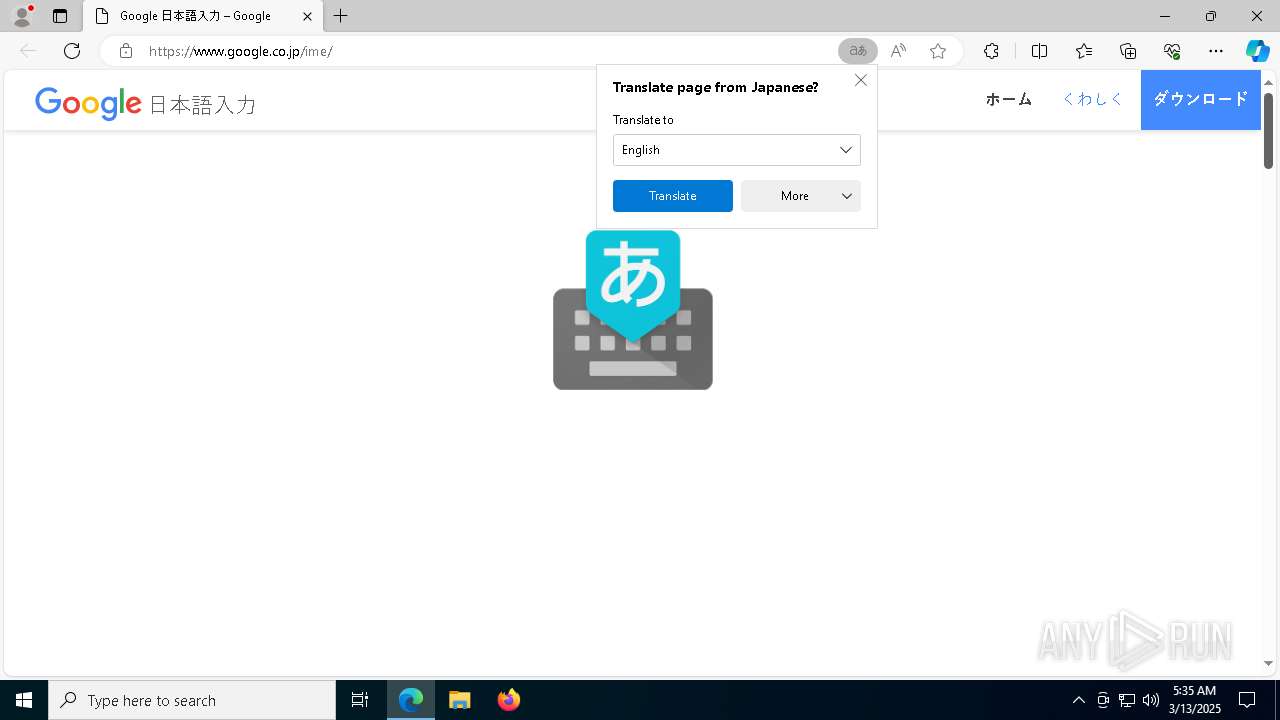Click the vertical scrollbar thumb
The width and height of the screenshot is (1280, 720).
click(1268, 131)
